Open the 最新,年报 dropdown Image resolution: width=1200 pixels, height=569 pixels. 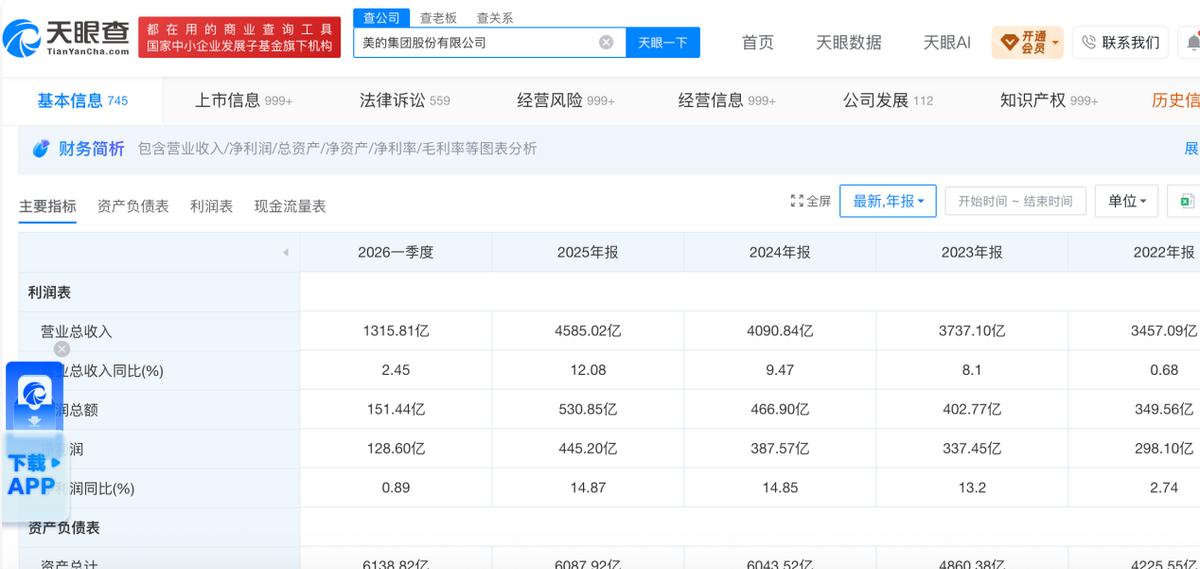click(888, 201)
